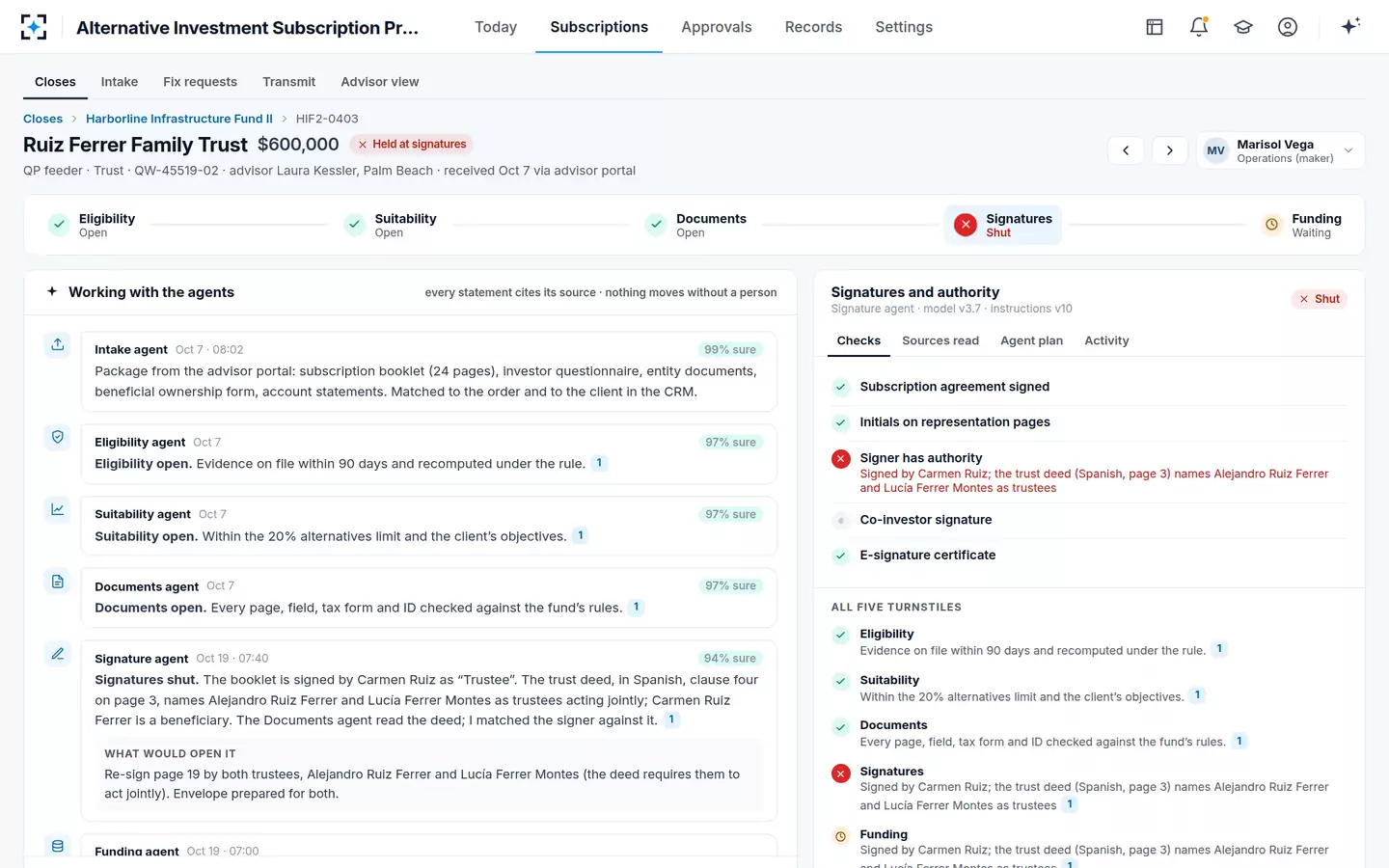Open the Records tab
This screenshot has width=1389, height=868.
coord(813,27)
